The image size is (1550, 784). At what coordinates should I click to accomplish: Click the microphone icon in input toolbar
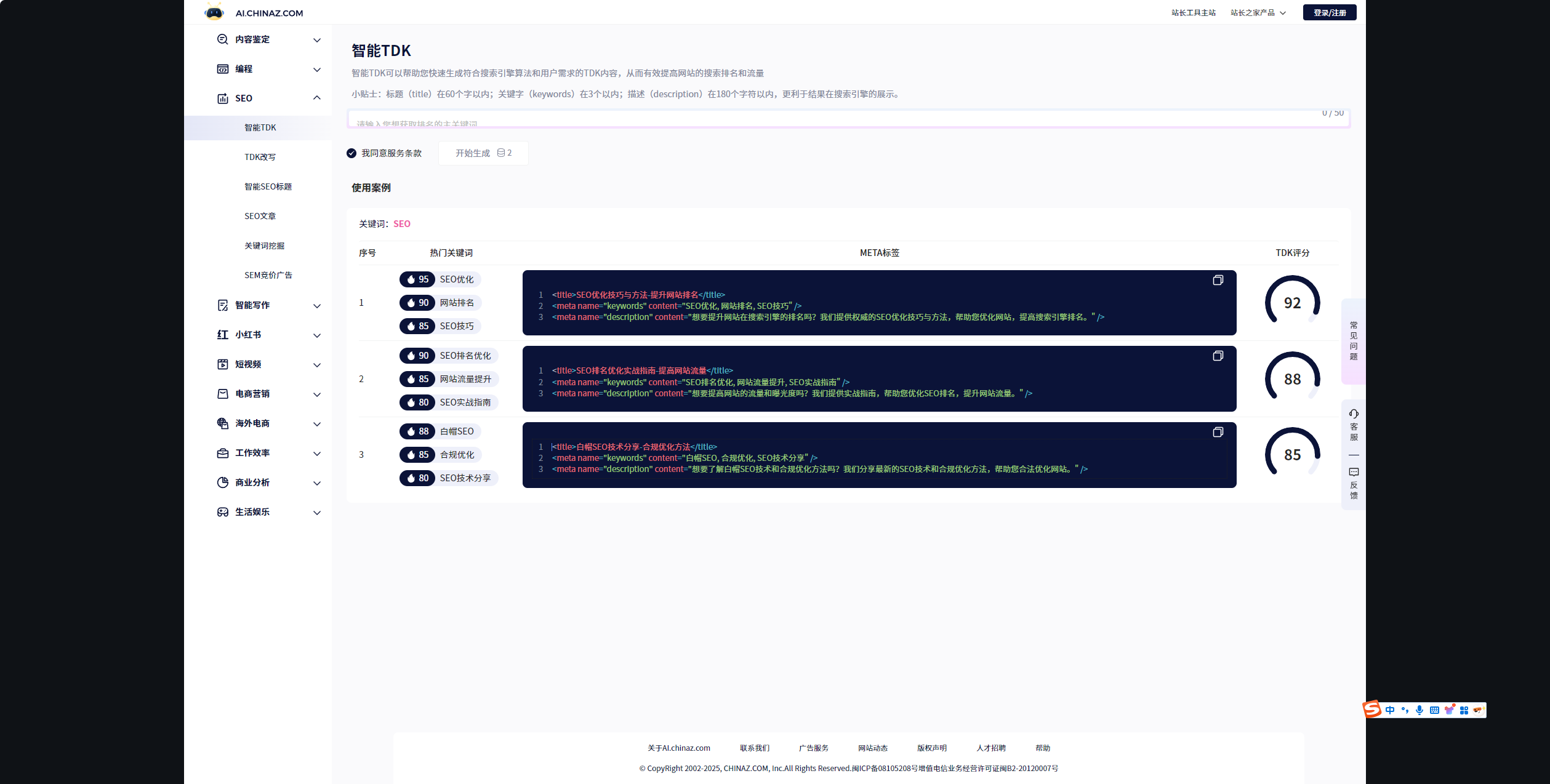[x=1419, y=710]
